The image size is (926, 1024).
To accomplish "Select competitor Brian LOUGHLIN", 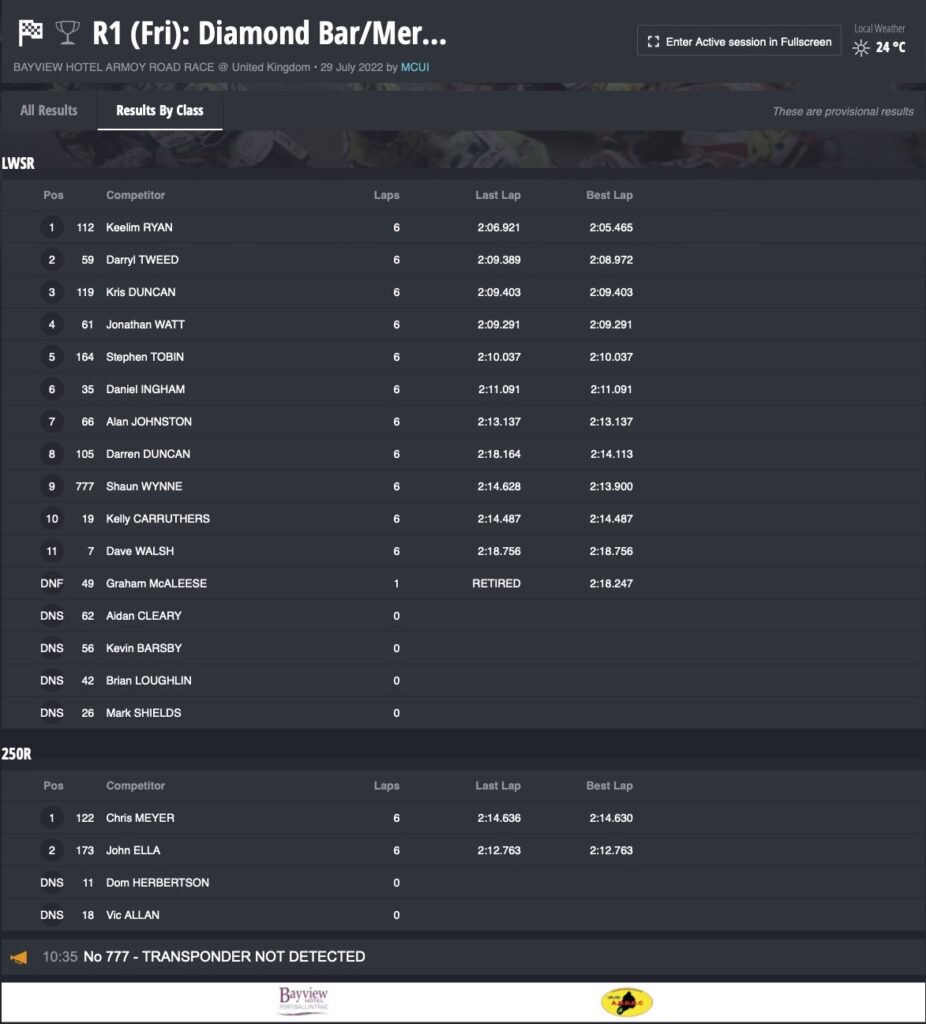I will tap(149, 680).
